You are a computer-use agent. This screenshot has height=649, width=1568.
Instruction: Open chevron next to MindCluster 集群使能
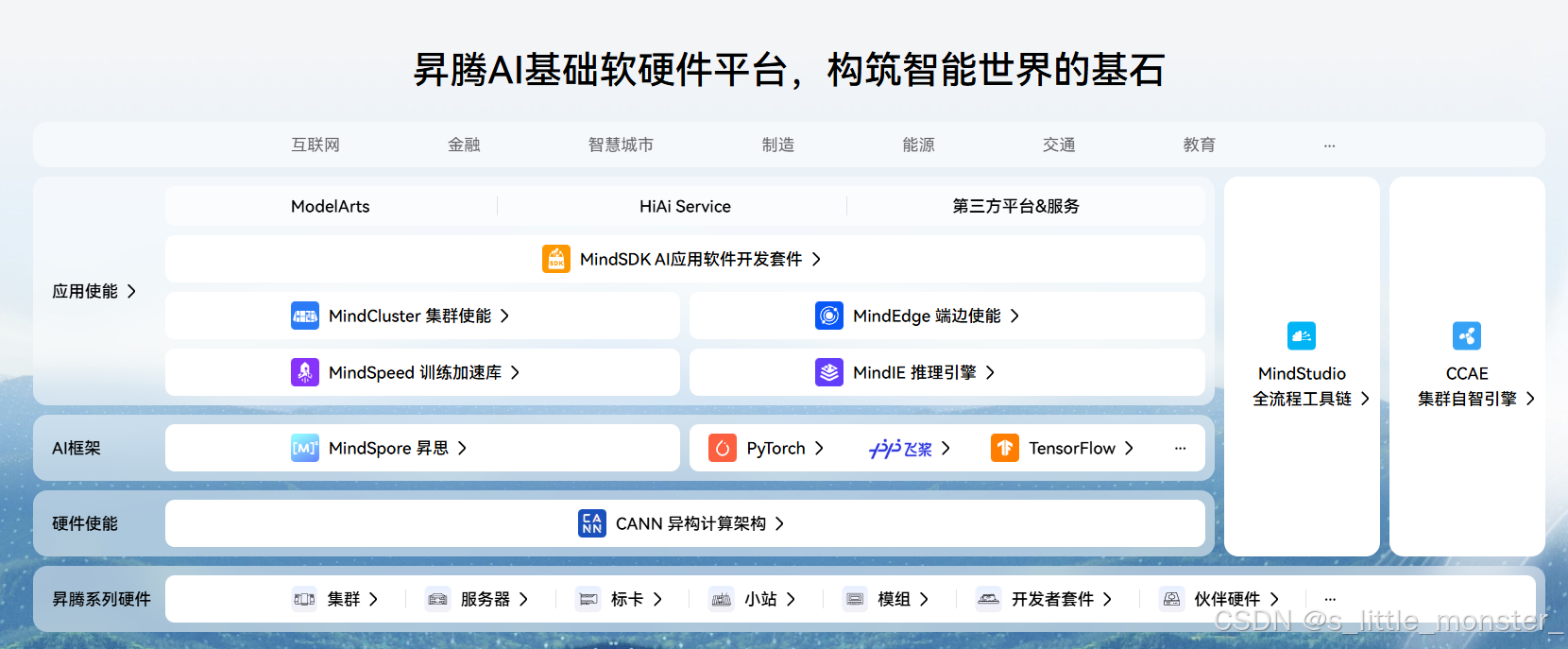click(505, 316)
